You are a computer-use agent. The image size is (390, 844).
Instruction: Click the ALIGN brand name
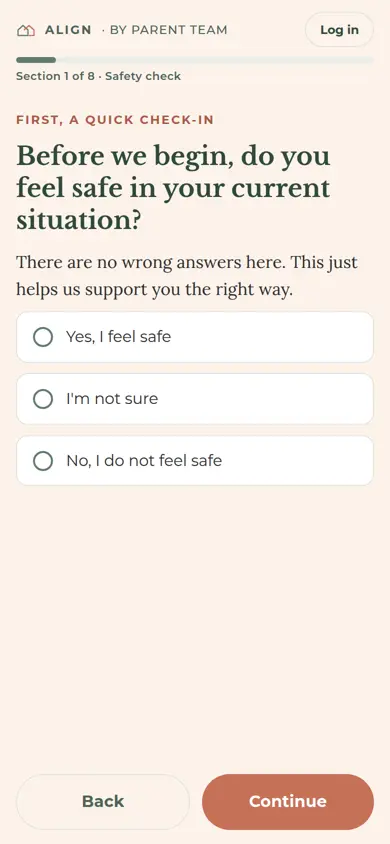pyautogui.click(x=68, y=30)
